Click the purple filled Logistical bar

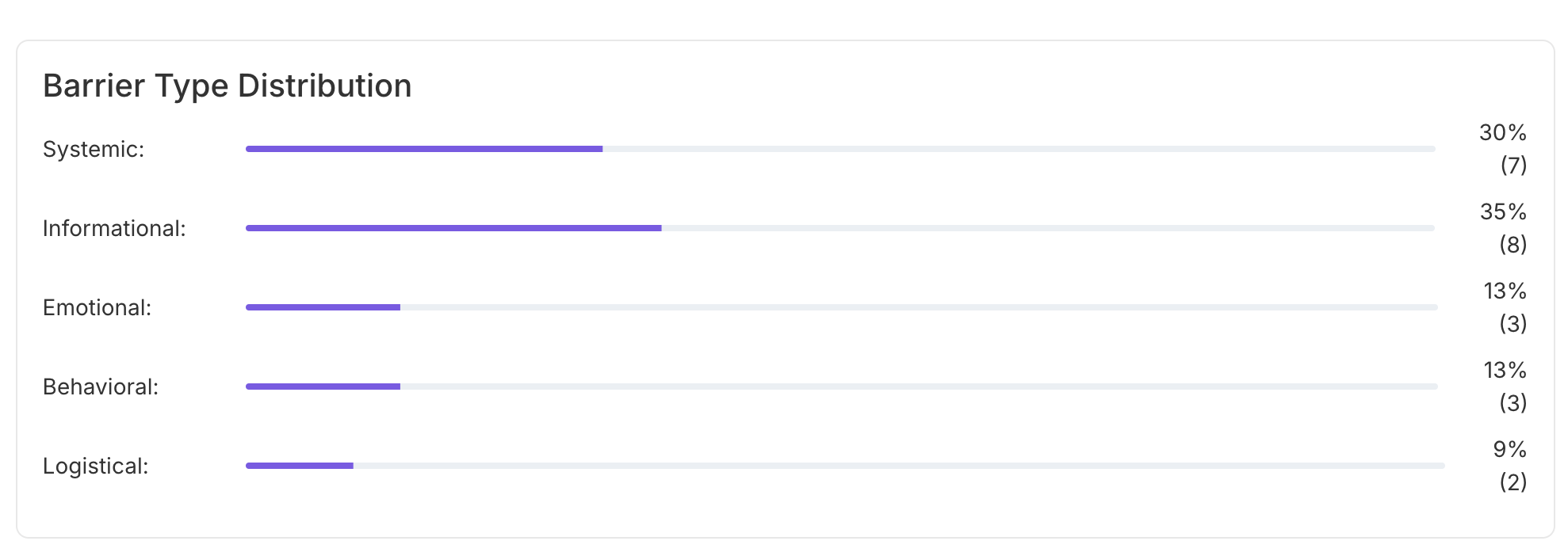click(x=300, y=466)
